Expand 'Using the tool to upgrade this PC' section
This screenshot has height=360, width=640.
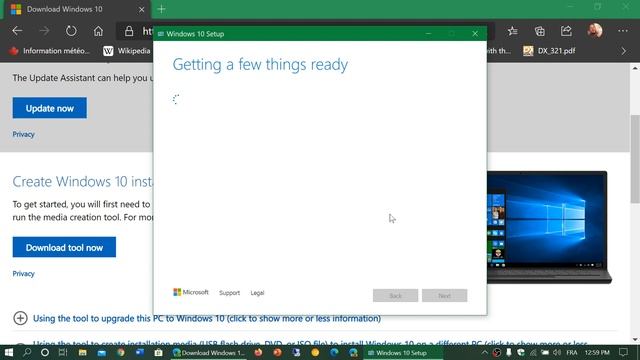[207, 318]
